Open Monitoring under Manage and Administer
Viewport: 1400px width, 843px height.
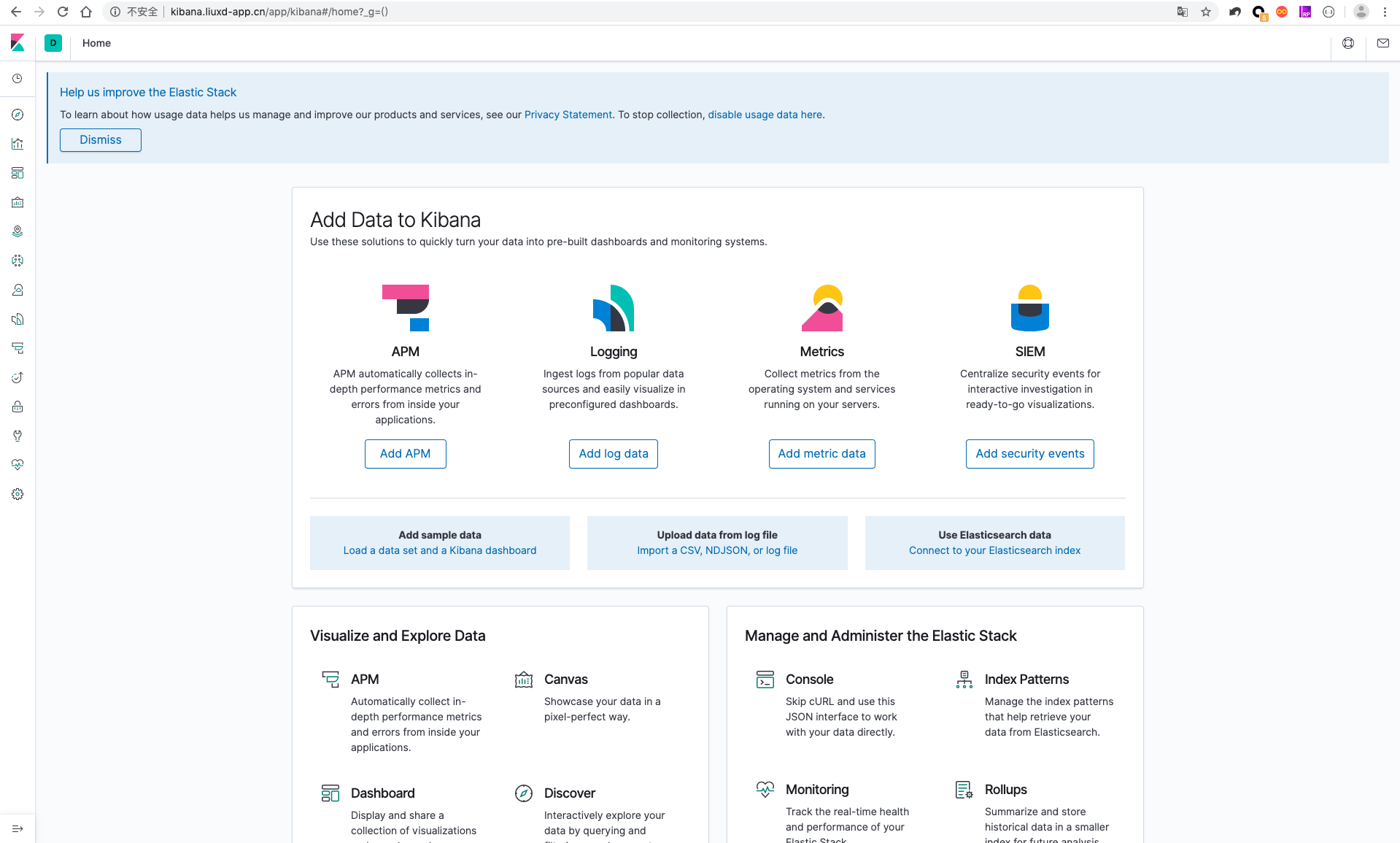[x=817, y=790]
